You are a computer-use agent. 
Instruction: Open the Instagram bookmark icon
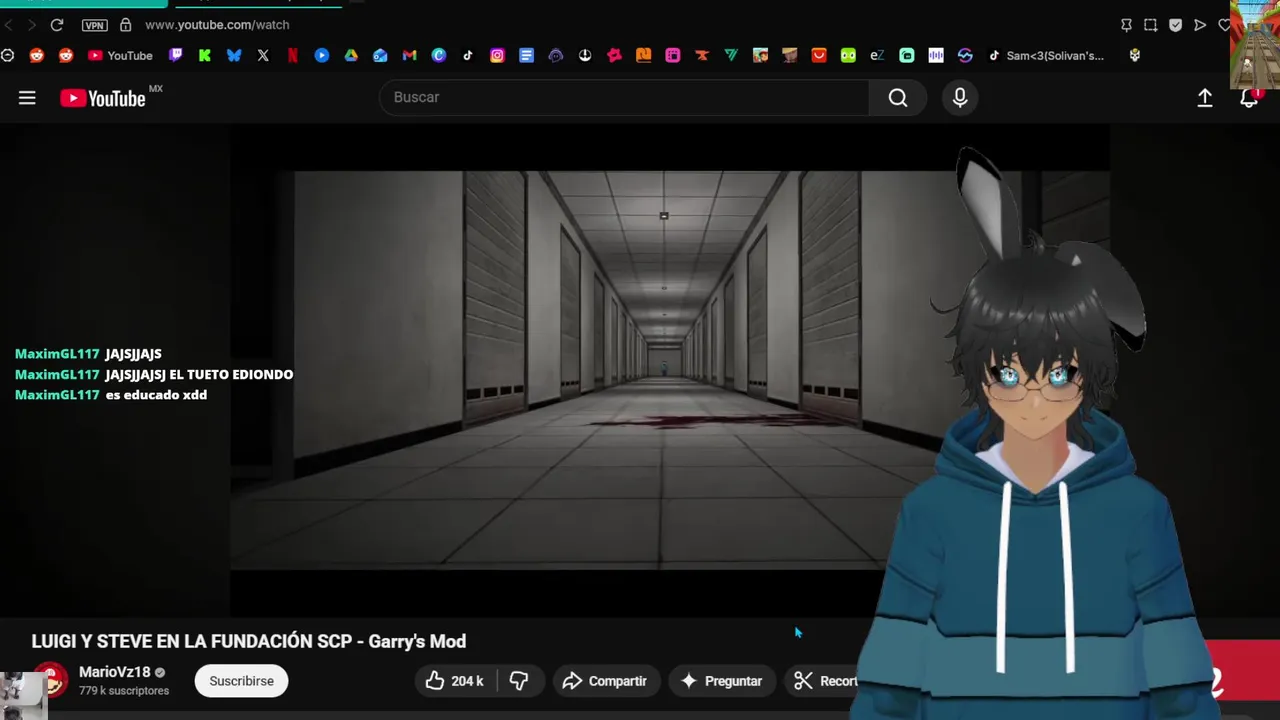(497, 56)
